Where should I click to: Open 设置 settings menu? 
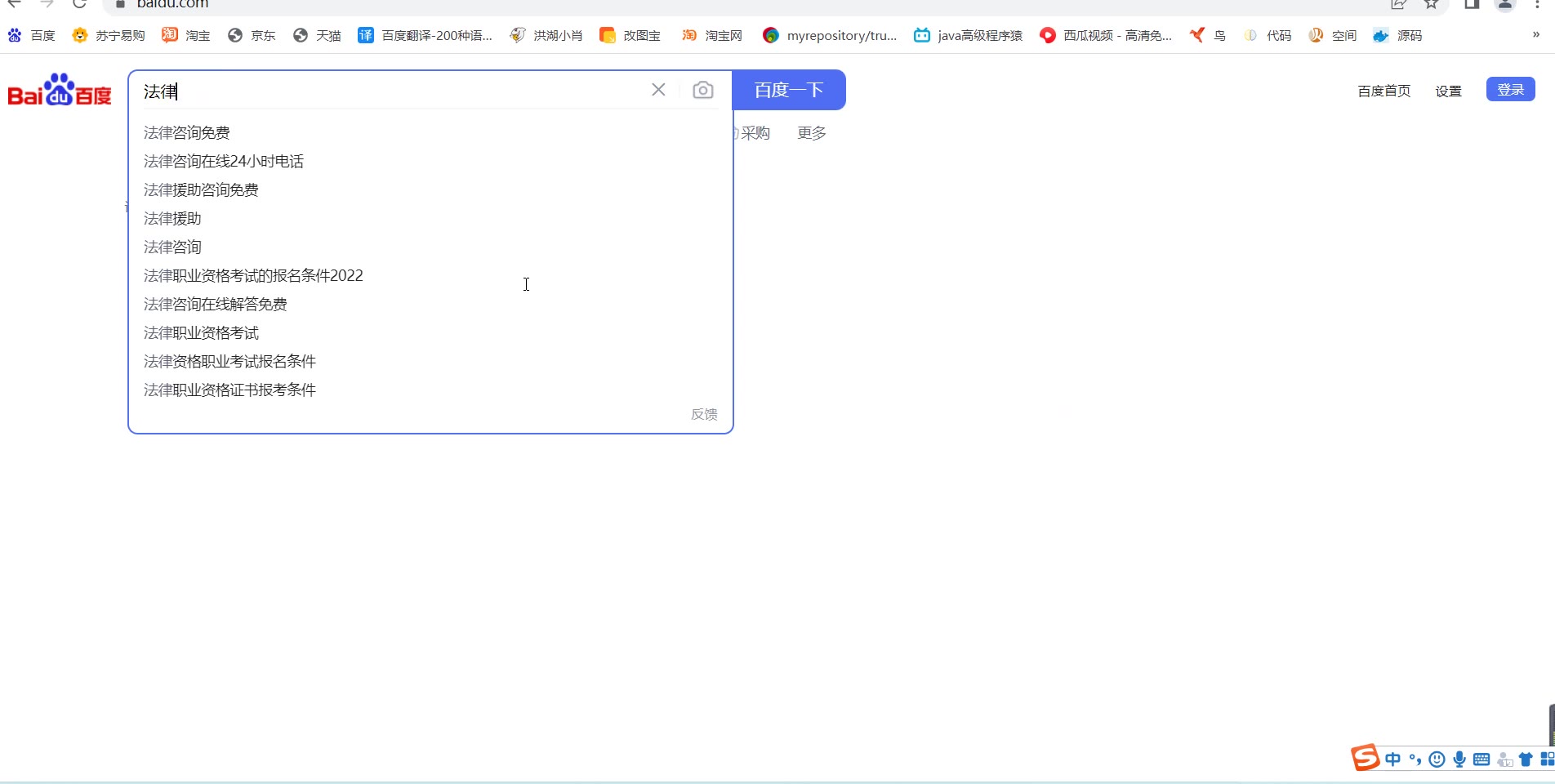coord(1448,91)
